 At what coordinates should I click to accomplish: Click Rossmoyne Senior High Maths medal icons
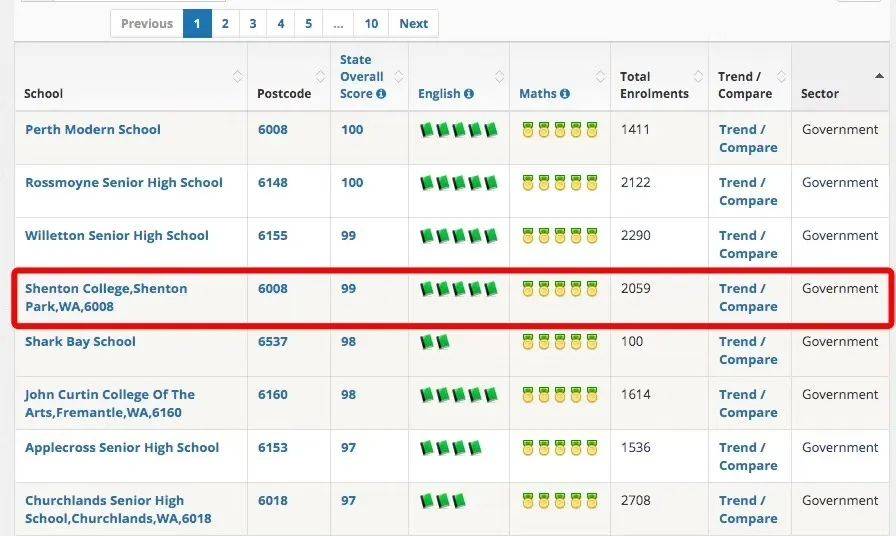point(560,183)
